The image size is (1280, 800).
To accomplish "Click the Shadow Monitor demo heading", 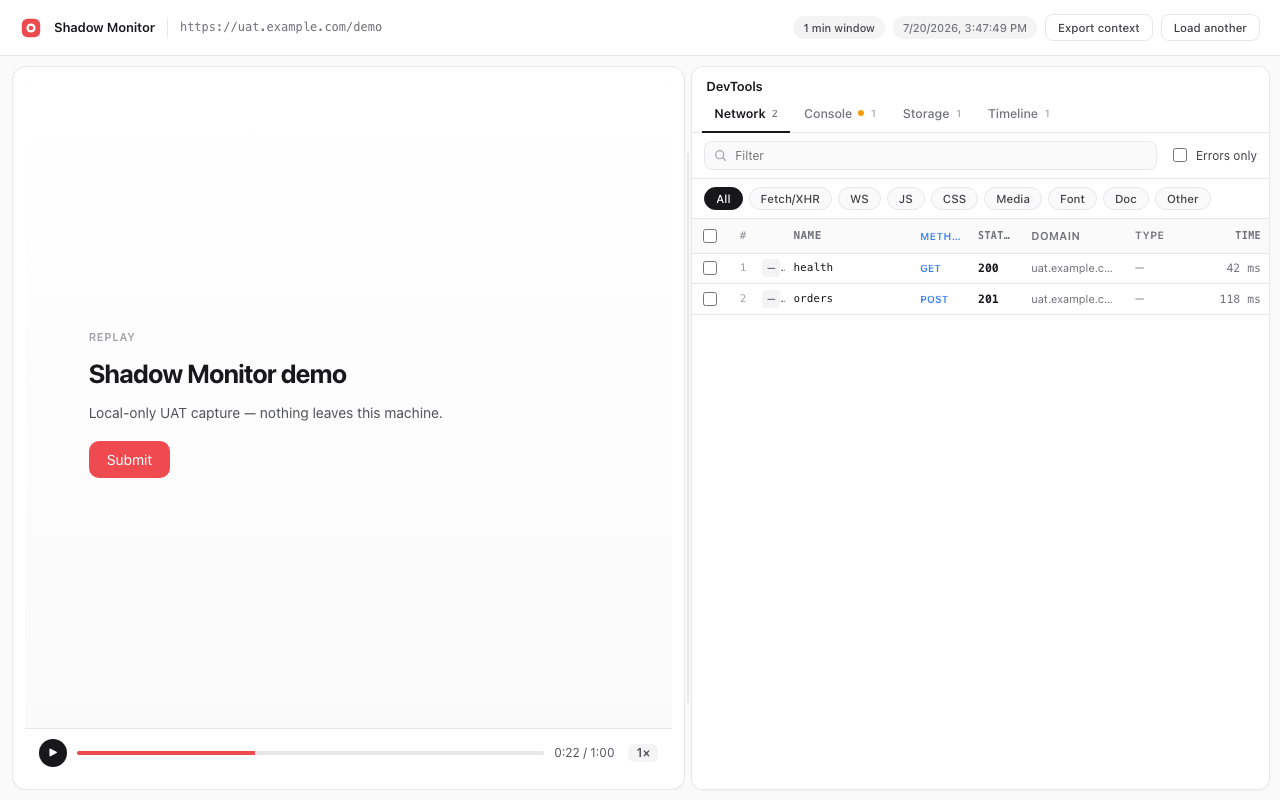I will (218, 374).
